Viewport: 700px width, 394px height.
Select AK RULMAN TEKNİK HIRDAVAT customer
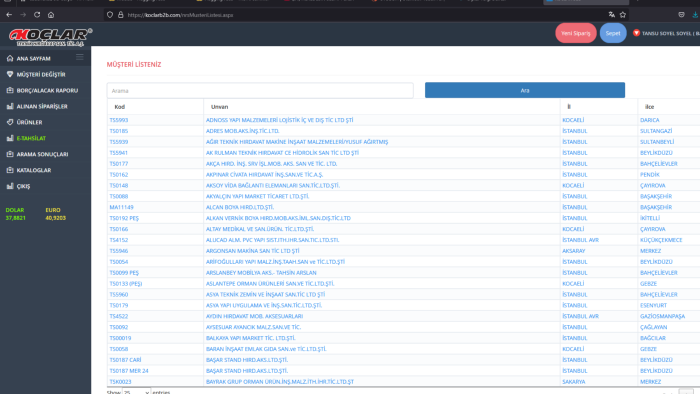282,153
